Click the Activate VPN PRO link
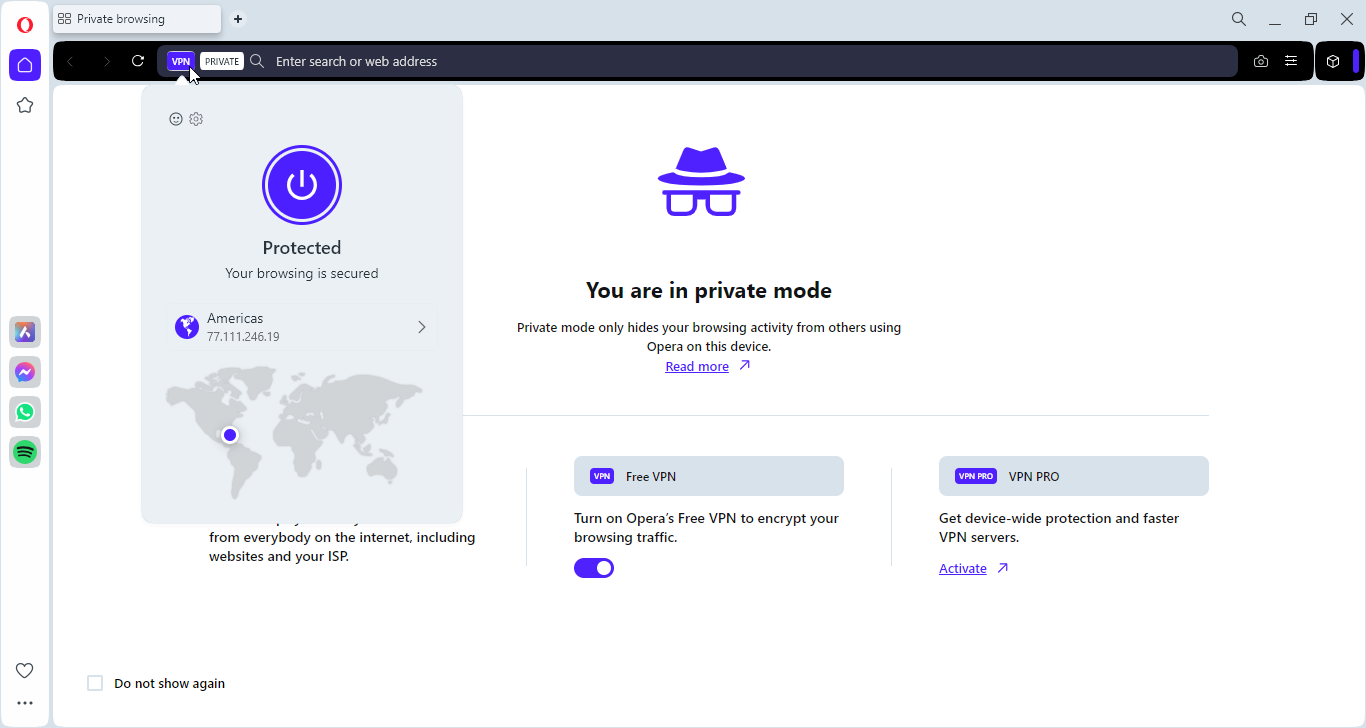Viewport: 1366px width, 728px height. 962,569
